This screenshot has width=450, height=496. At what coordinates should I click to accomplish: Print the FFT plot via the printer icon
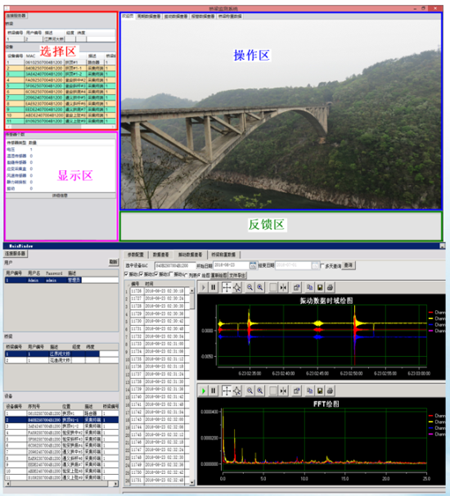click(330, 391)
